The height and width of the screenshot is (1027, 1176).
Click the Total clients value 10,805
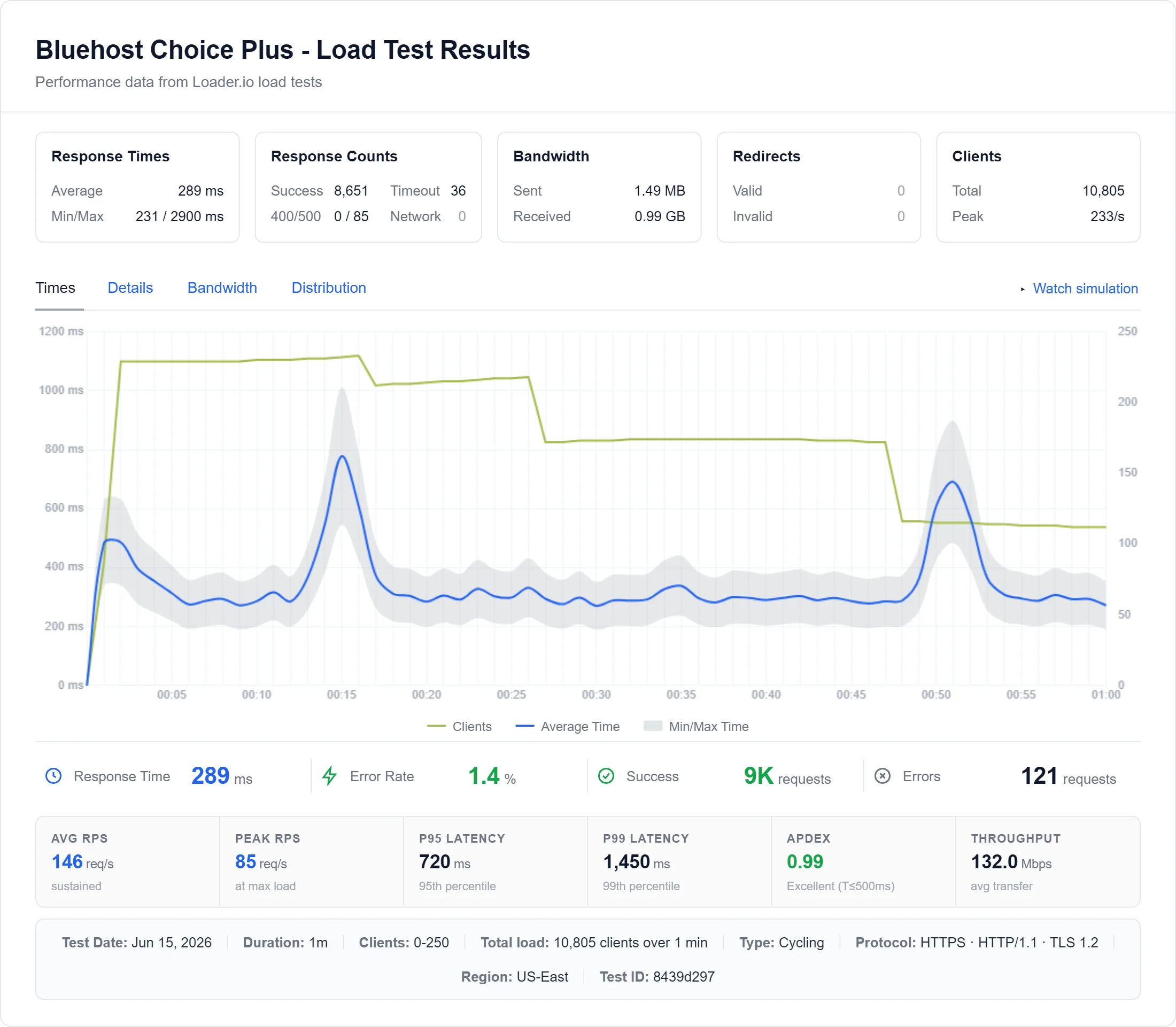(x=1103, y=191)
